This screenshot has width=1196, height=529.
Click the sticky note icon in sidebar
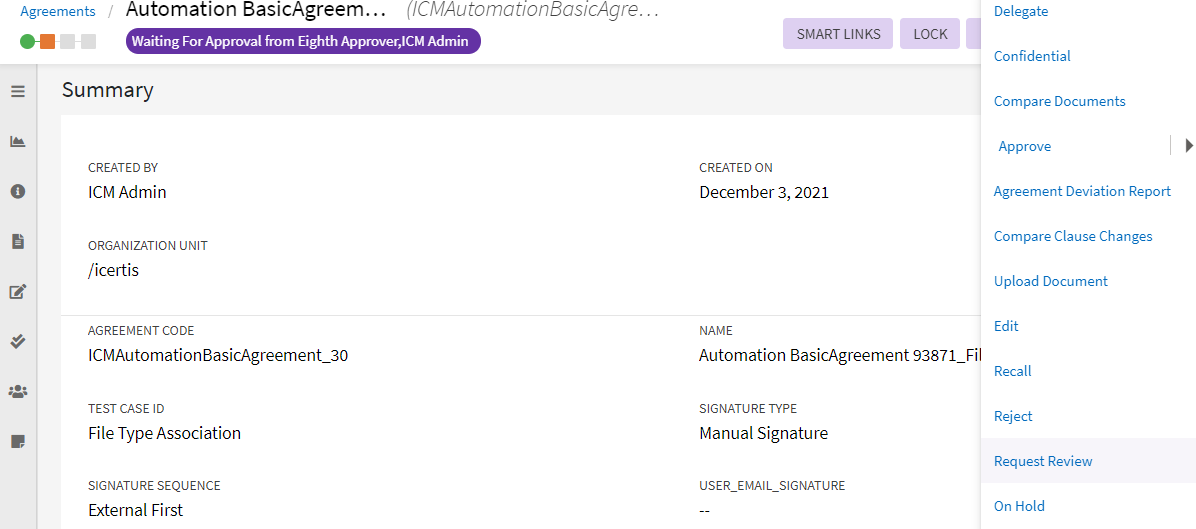pyautogui.click(x=17, y=441)
